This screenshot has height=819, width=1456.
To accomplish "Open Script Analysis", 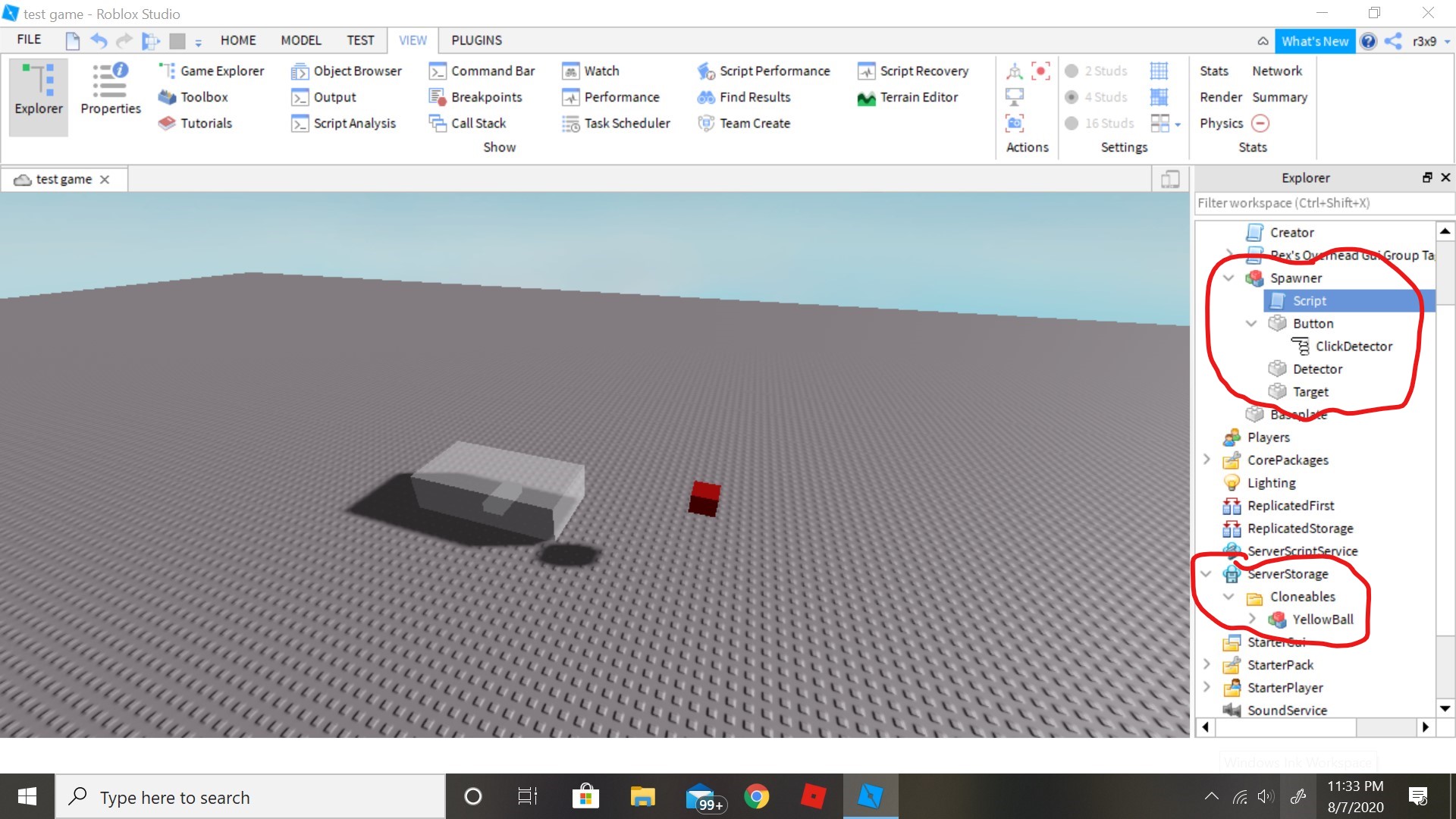I will tap(344, 123).
